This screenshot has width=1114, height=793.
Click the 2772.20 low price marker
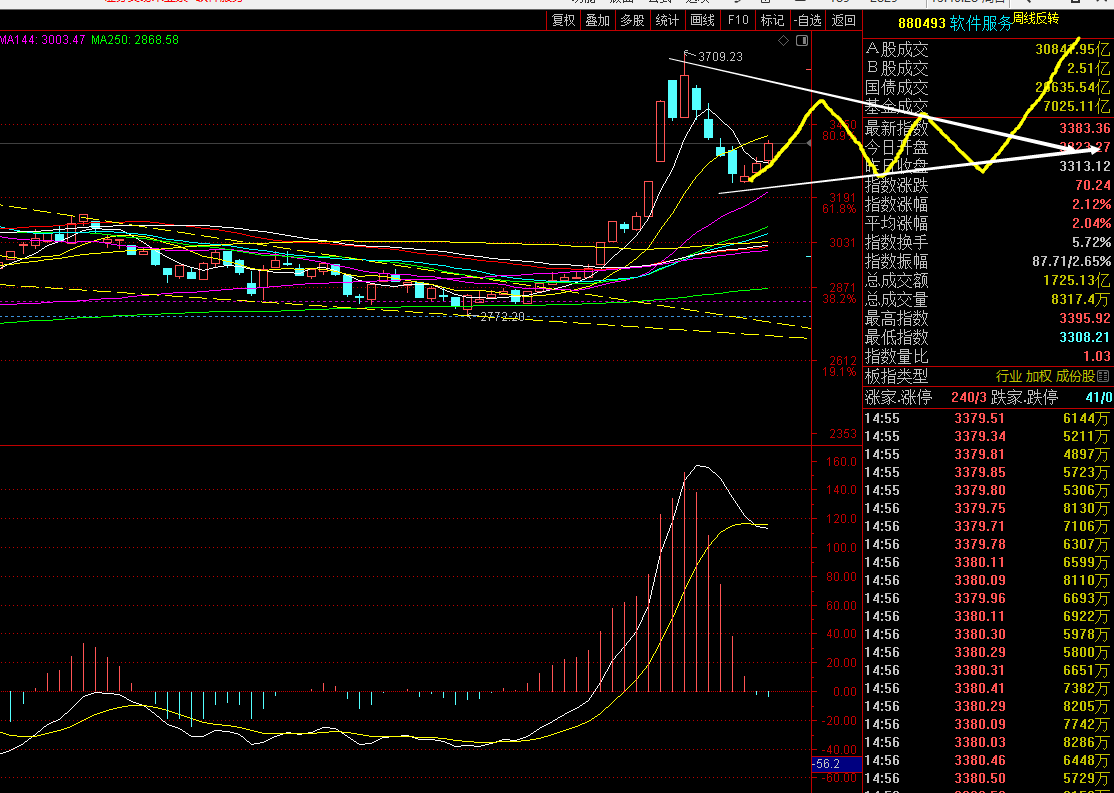tap(502, 317)
